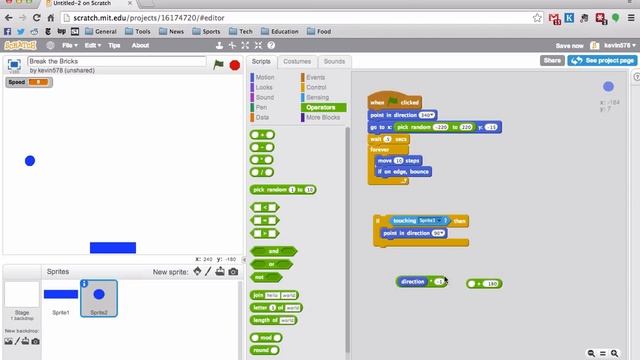640x360 pixels.
Task: Open About from the menu bar
Action: [x=140, y=45]
